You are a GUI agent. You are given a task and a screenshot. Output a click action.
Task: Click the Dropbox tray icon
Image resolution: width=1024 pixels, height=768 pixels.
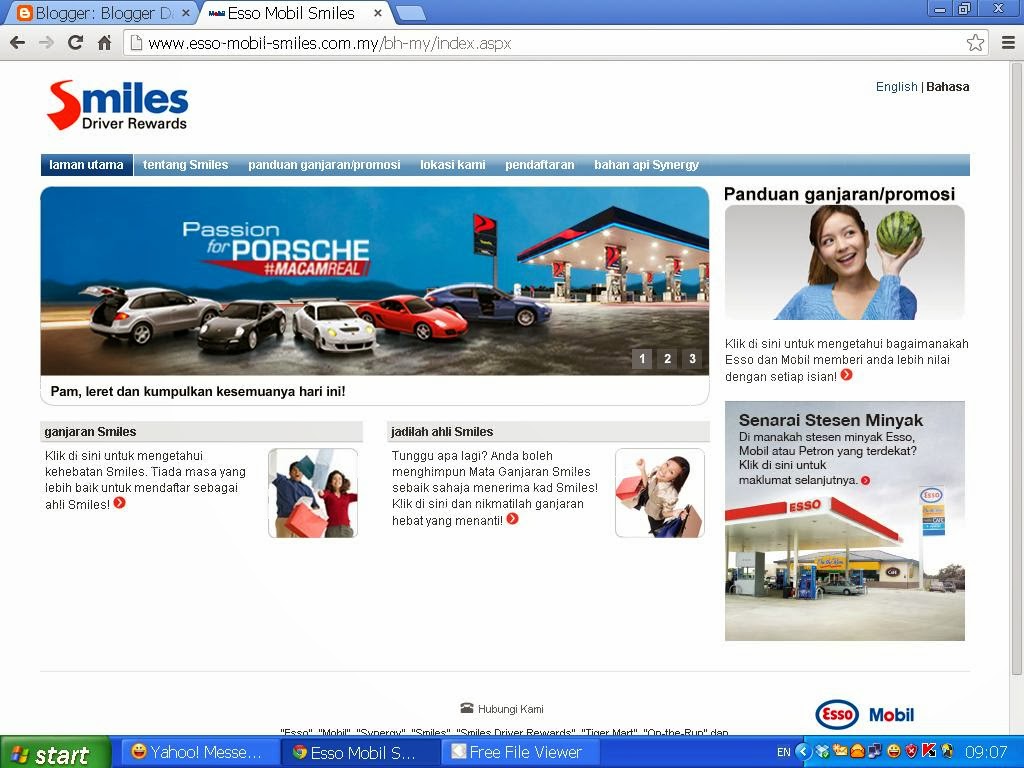pyautogui.click(x=822, y=752)
